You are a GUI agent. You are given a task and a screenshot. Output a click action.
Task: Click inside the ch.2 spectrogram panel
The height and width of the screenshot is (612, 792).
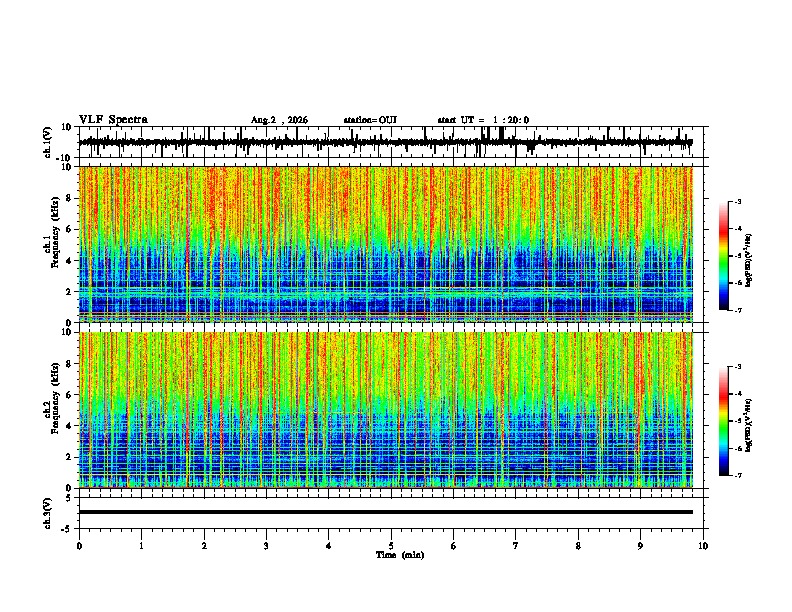tap(385, 410)
